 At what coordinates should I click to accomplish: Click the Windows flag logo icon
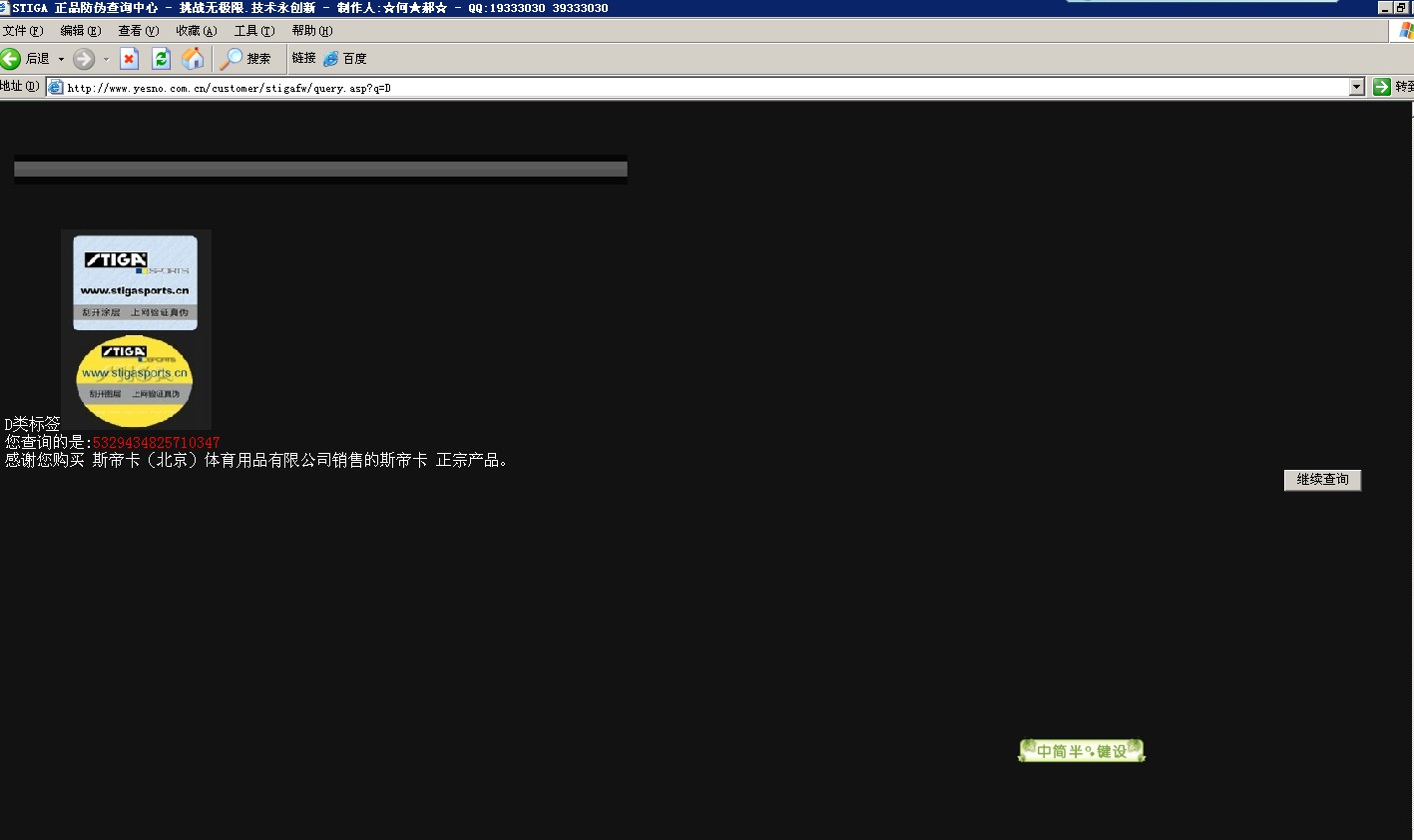(x=1405, y=31)
